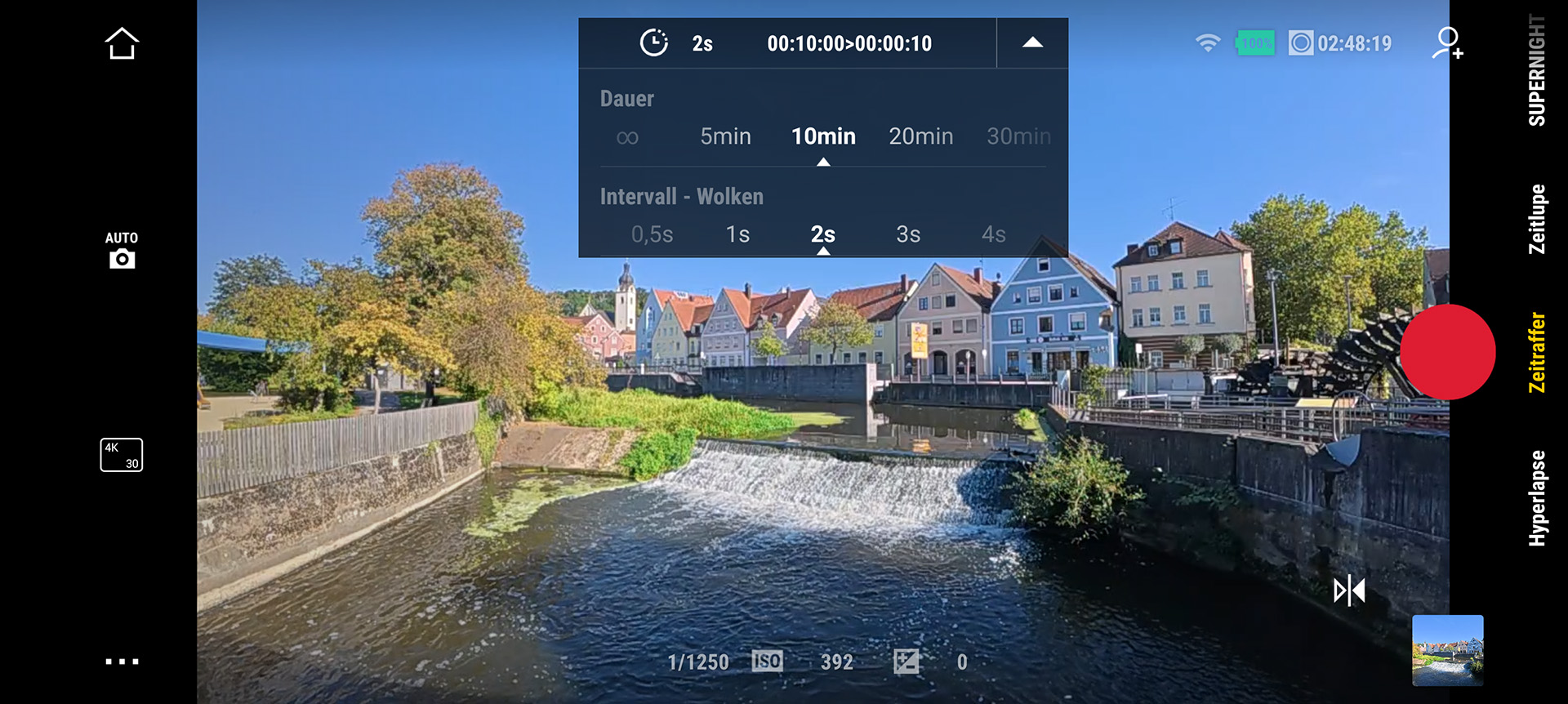Tap the timelapse interval clock icon
The width and height of the screenshot is (1568, 704).
click(653, 43)
